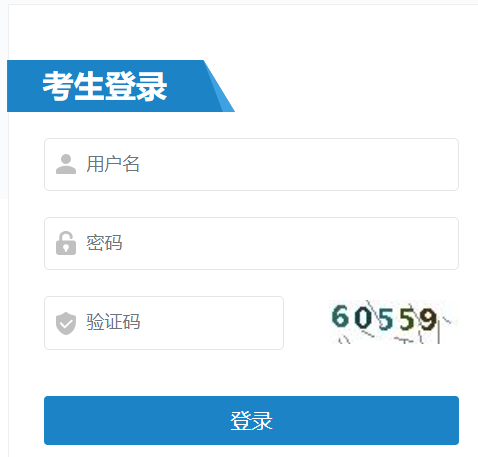Refresh the 60559 captcha image

[x=393, y=322]
